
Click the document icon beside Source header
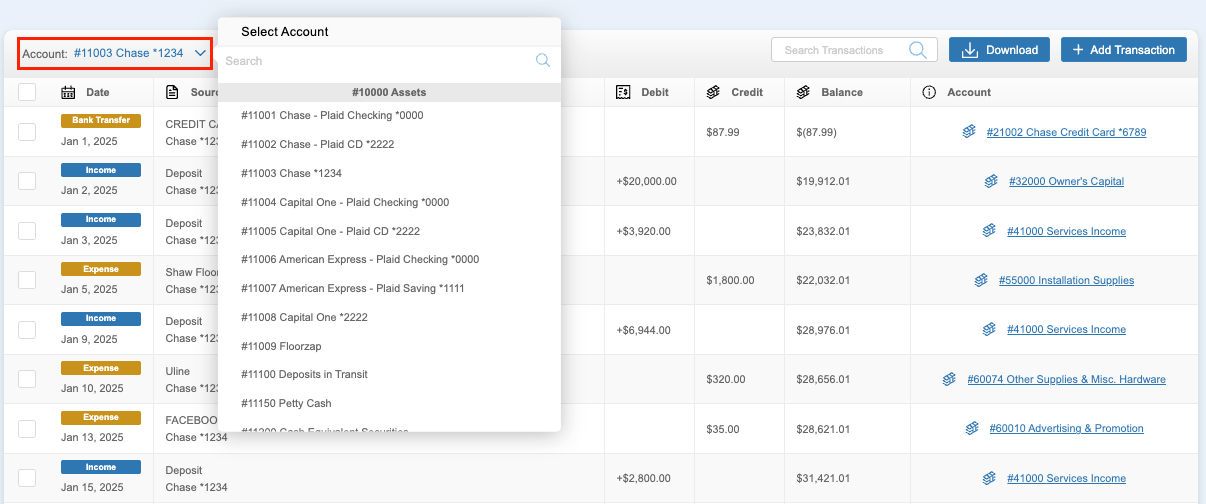pos(172,92)
